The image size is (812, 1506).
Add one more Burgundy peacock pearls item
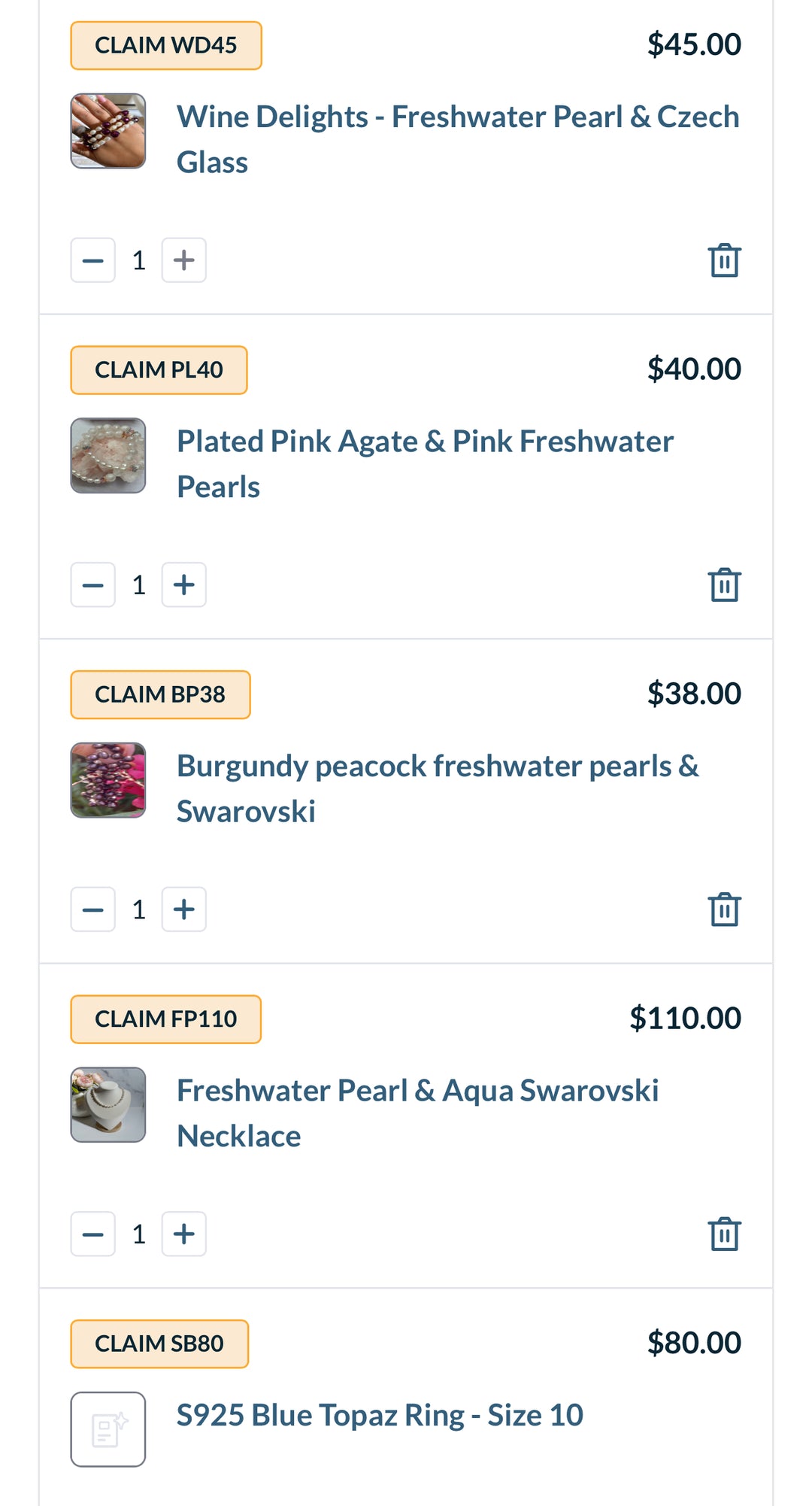click(x=183, y=909)
